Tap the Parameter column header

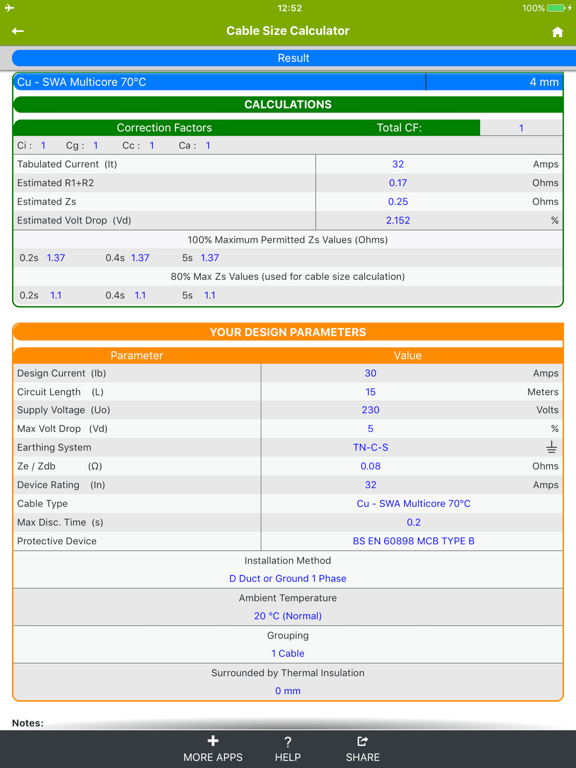point(137,356)
